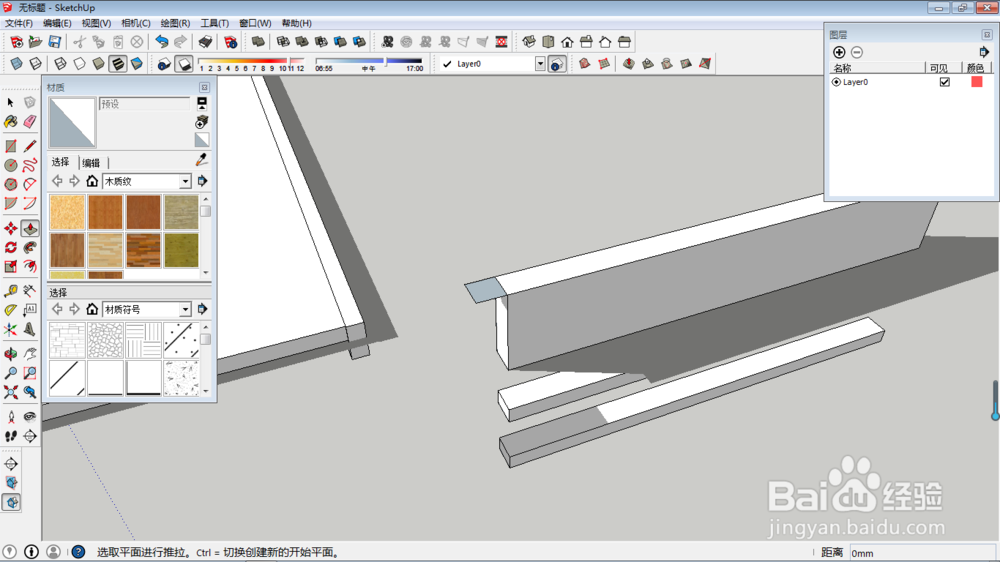The height and width of the screenshot is (562, 1000).
Task: Select Layer0 active radio button
Action: pyautogui.click(x=836, y=82)
